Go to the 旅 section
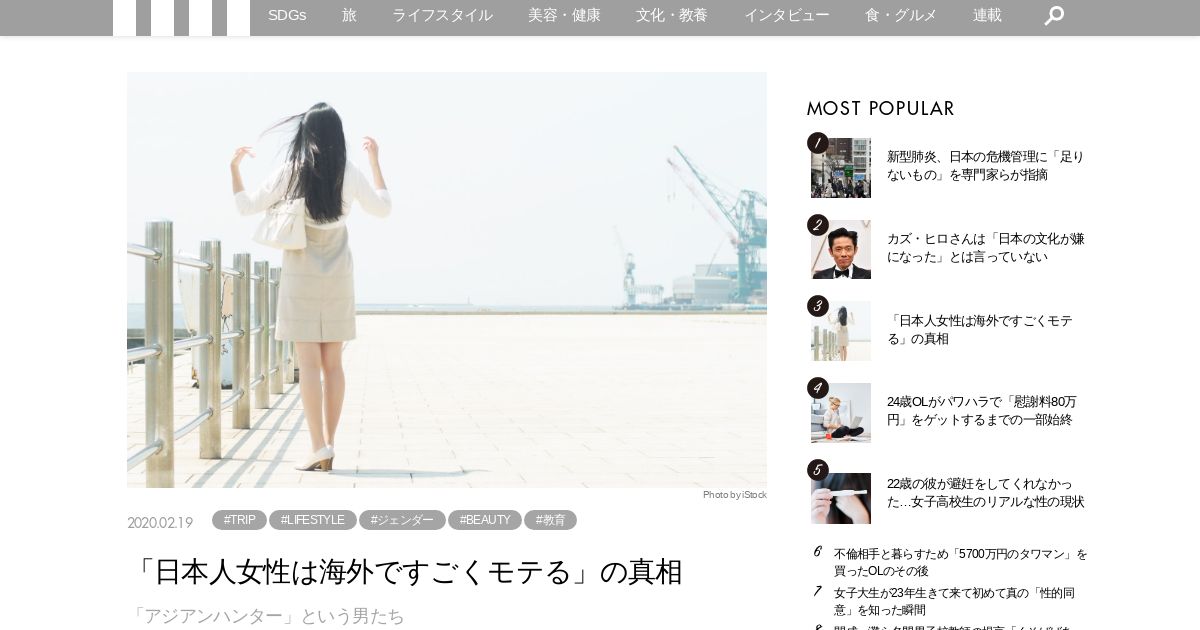The width and height of the screenshot is (1200, 630). click(349, 15)
